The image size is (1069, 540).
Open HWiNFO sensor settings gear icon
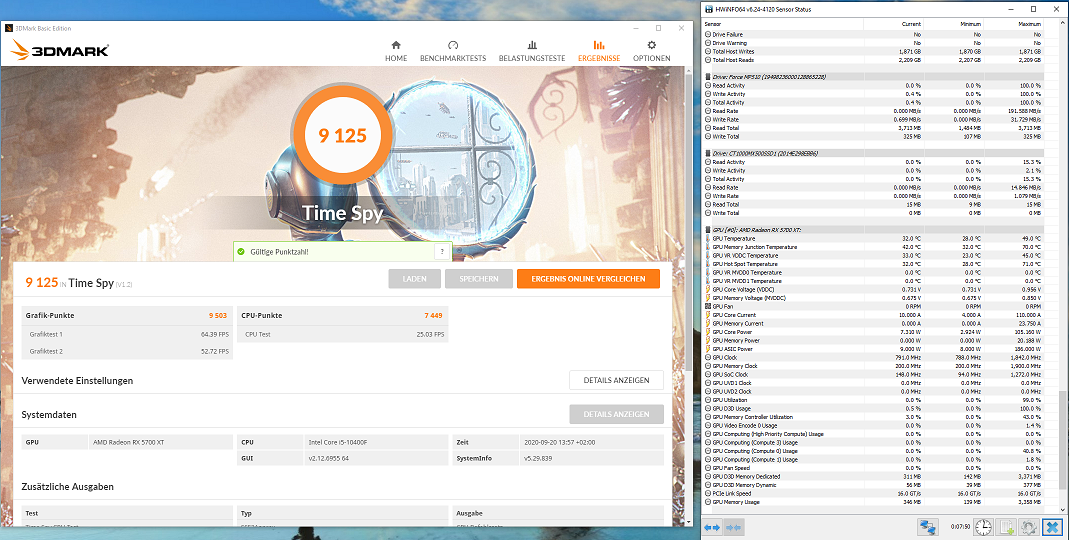1029,527
